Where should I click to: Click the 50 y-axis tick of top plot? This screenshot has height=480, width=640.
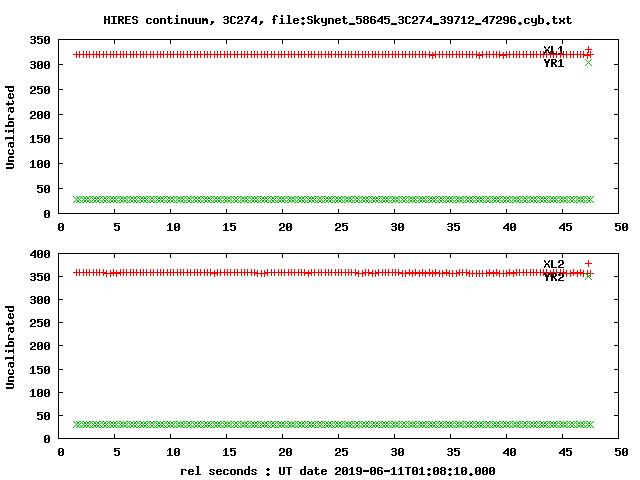43,189
